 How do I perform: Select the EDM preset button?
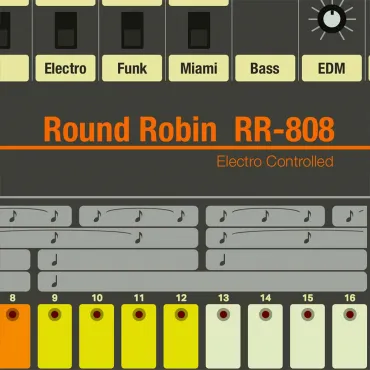(332, 68)
